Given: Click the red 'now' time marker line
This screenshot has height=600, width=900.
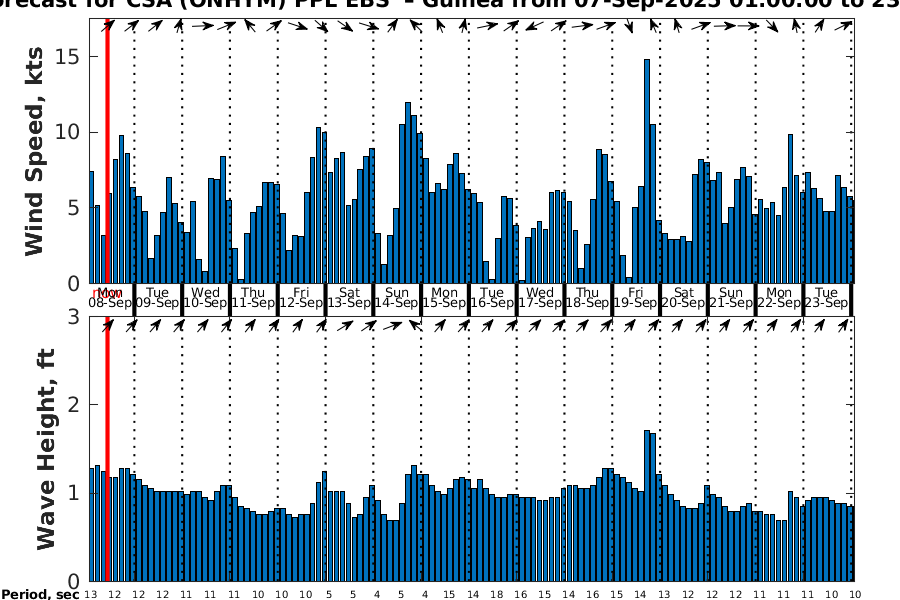Looking at the screenshot, I should 107,300.
